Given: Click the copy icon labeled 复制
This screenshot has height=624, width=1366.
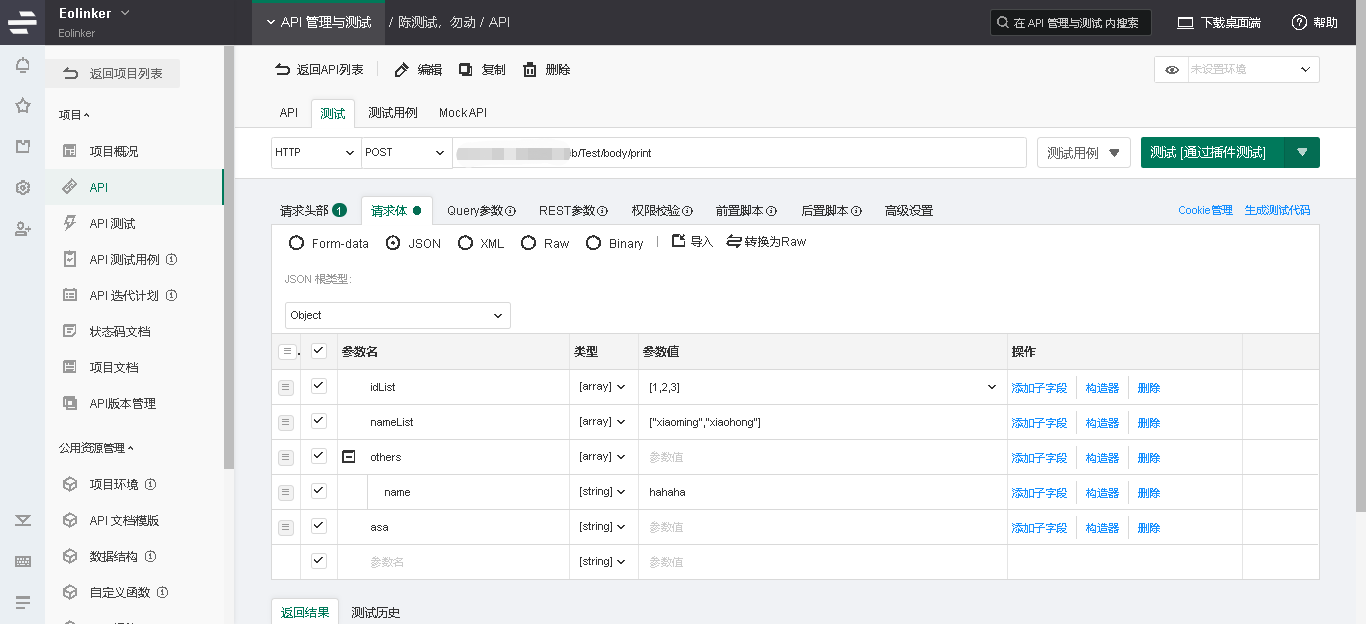Looking at the screenshot, I should 466,70.
